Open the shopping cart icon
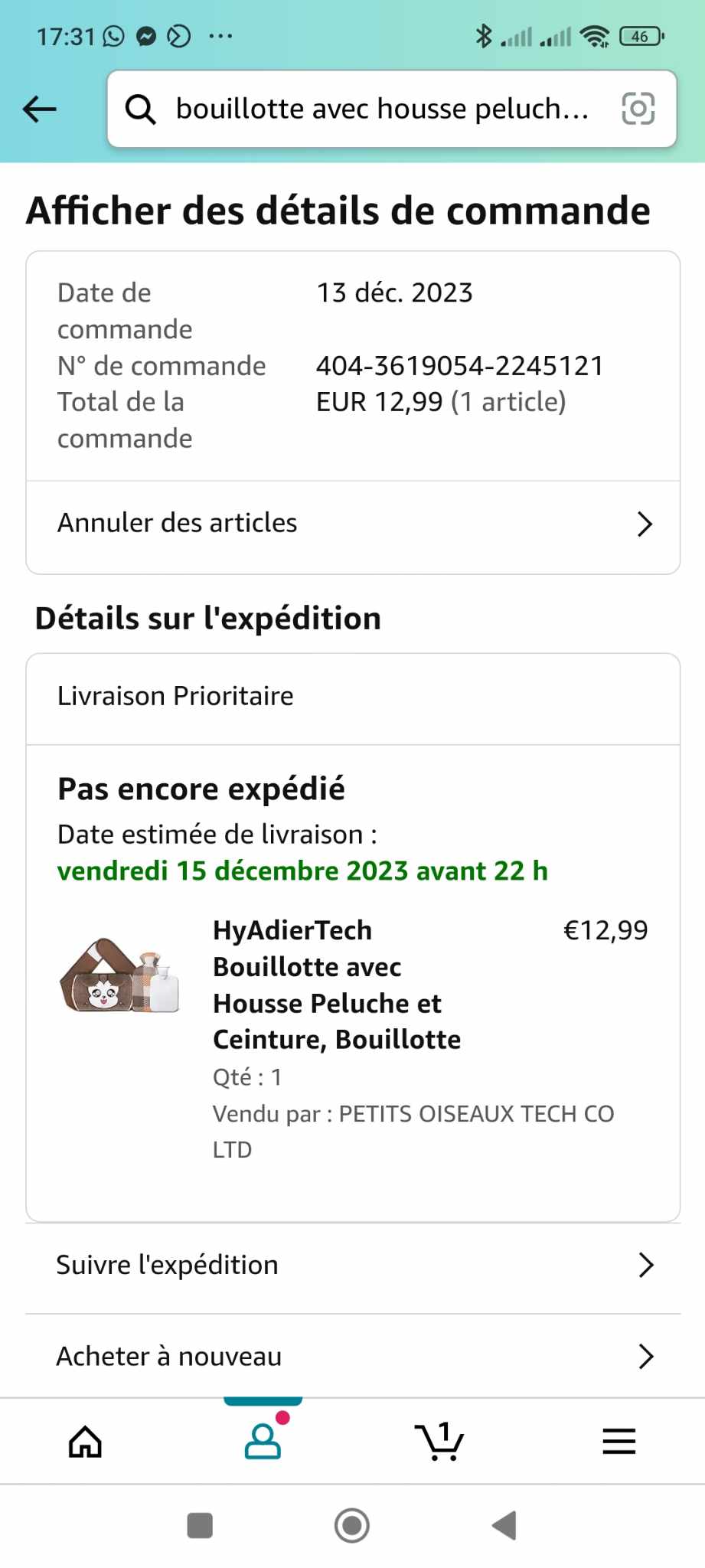This screenshot has width=705, height=1568. (439, 1442)
